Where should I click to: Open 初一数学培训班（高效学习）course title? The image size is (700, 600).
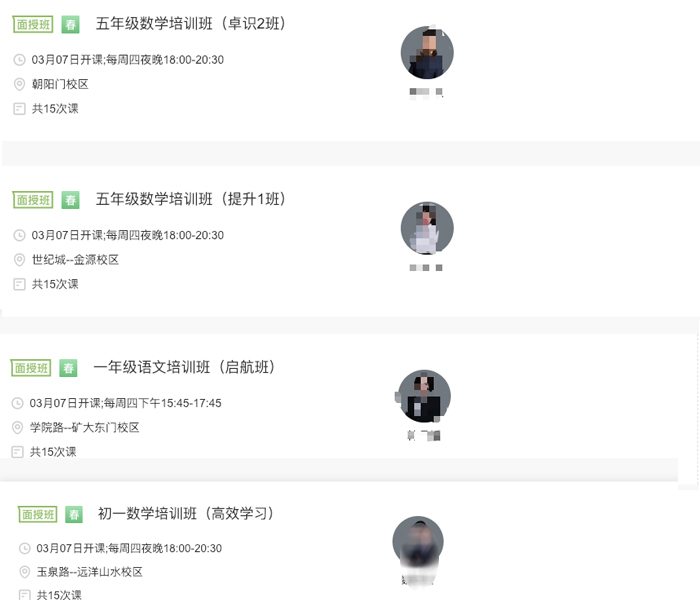pos(186,513)
